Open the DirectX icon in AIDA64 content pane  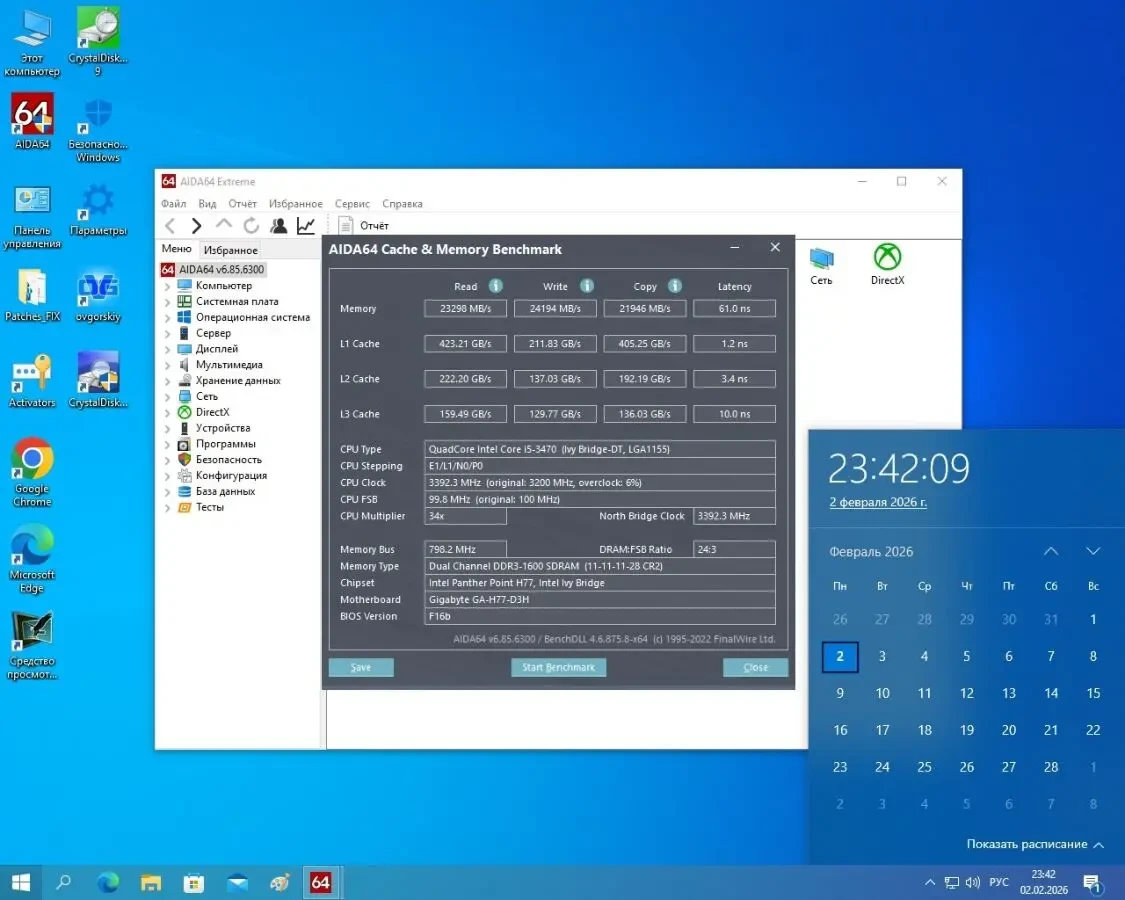pyautogui.click(x=888, y=265)
